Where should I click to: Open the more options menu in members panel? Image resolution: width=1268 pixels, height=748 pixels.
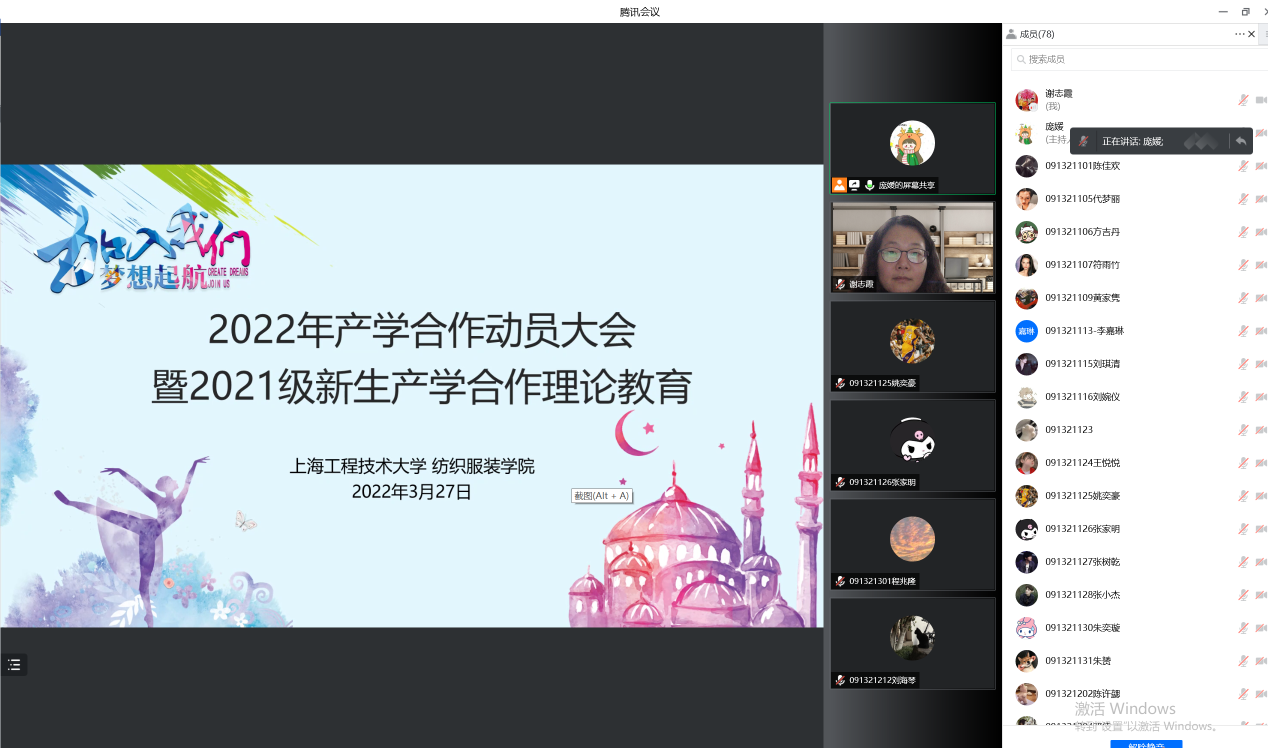(1239, 34)
